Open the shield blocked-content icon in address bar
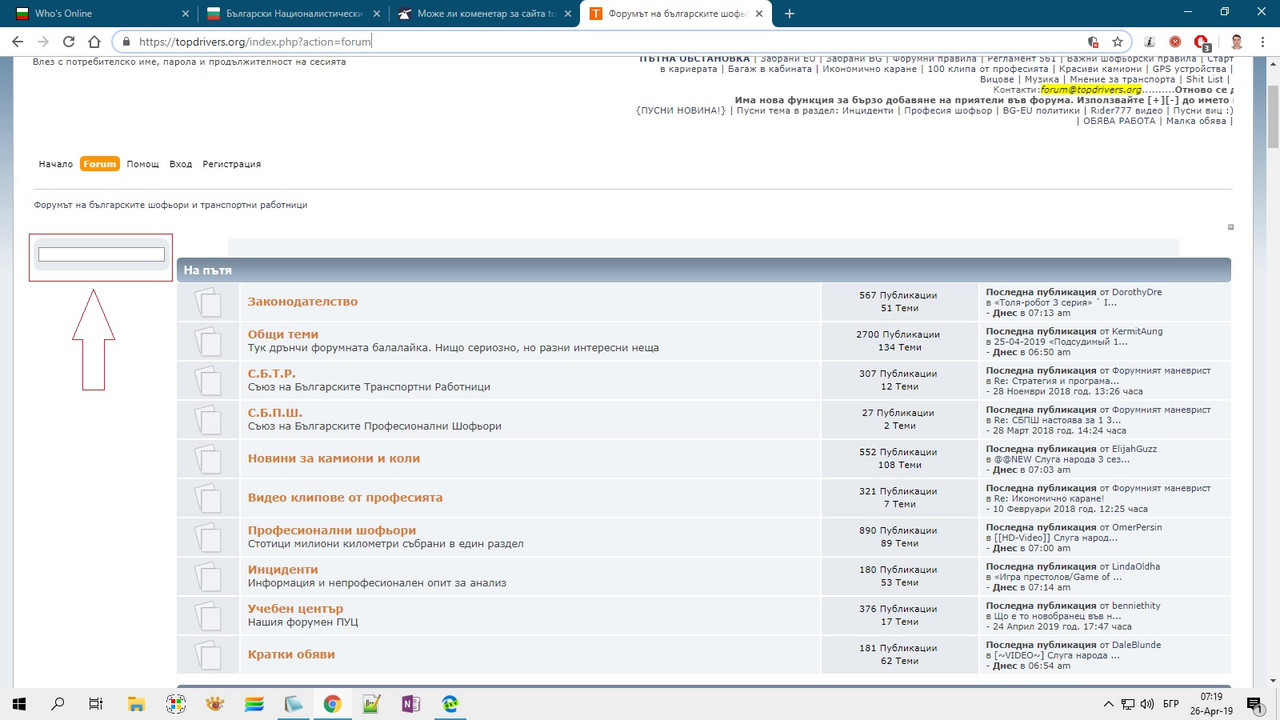Viewport: 1280px width, 720px height. tap(1093, 42)
